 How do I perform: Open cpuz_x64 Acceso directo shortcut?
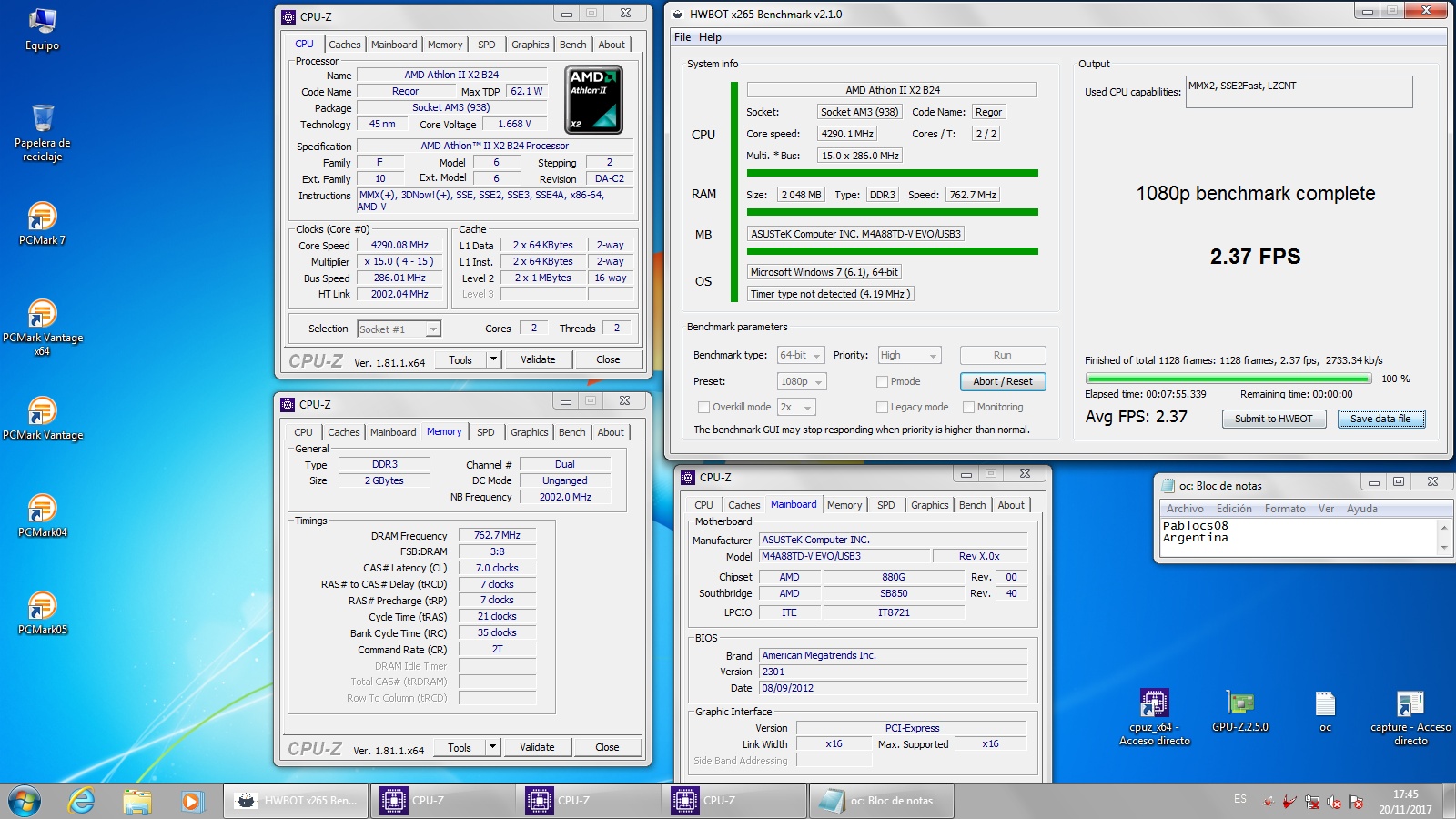pos(1155,717)
